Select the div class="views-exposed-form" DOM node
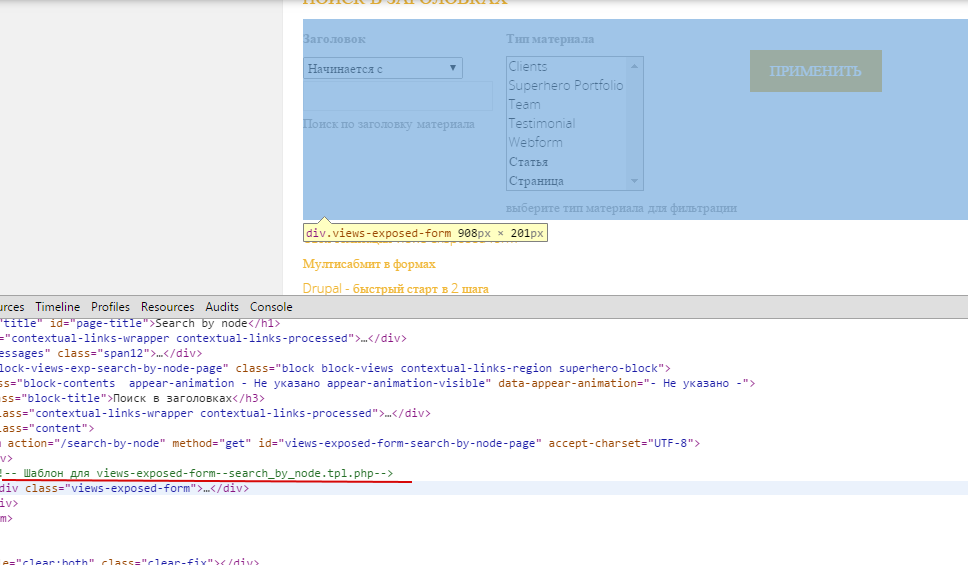Image resolution: width=968 pixels, height=565 pixels. coord(108,488)
